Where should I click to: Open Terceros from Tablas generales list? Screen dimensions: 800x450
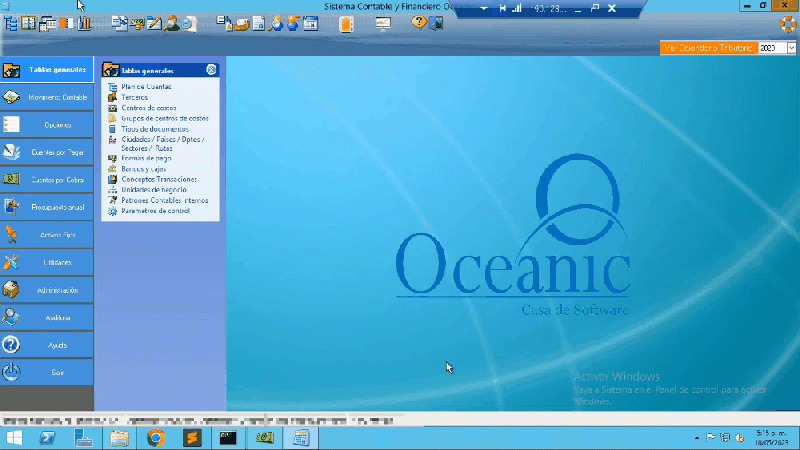135,97
